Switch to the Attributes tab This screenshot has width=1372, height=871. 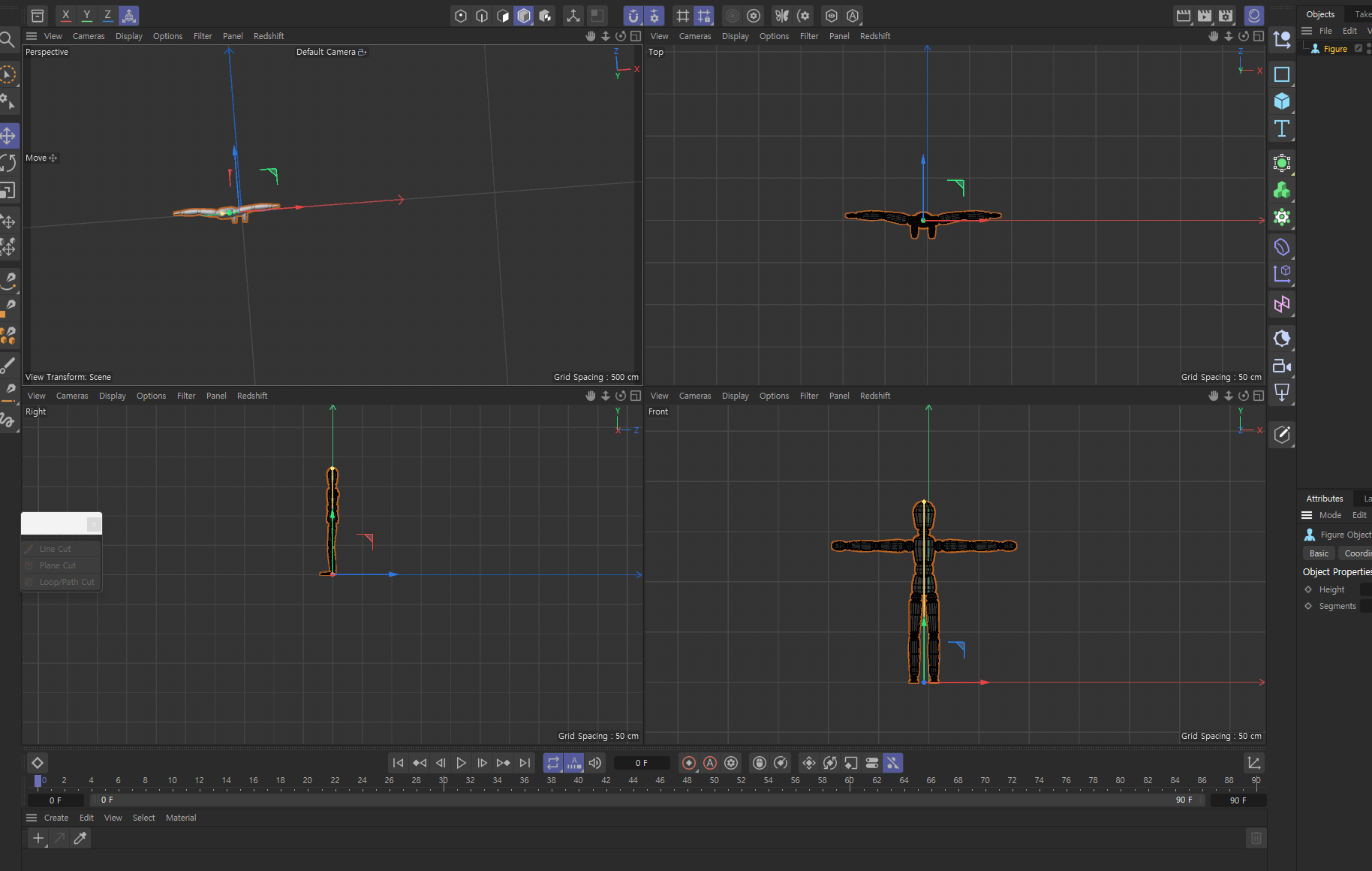coord(1325,499)
